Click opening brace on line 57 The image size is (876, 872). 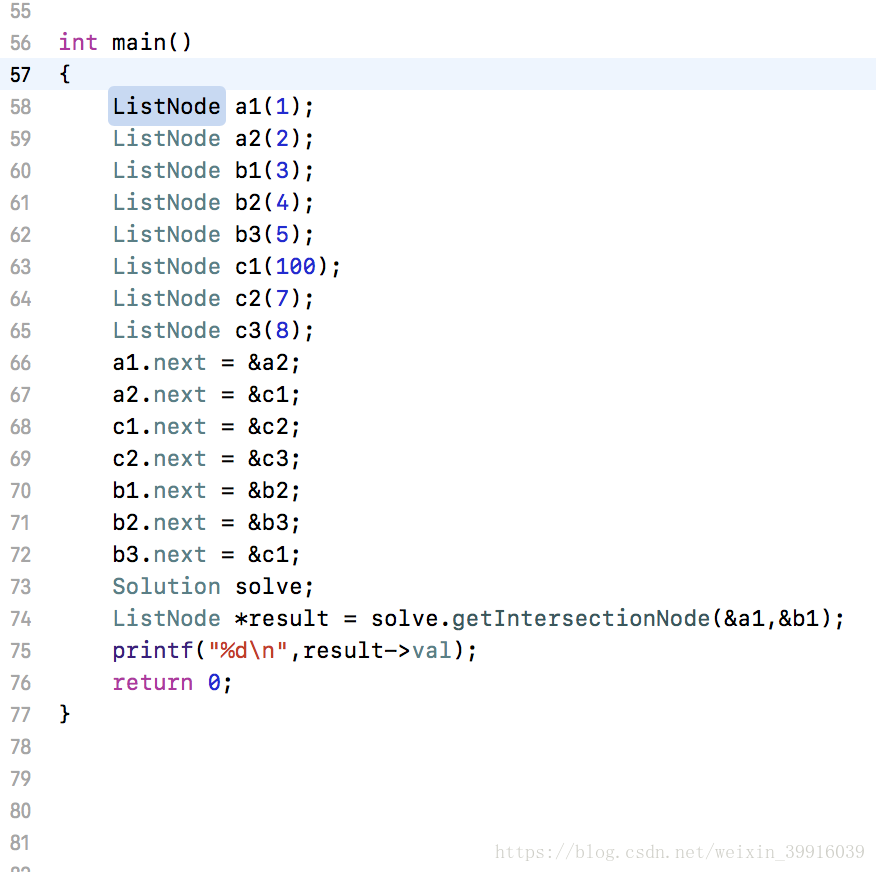point(65,74)
